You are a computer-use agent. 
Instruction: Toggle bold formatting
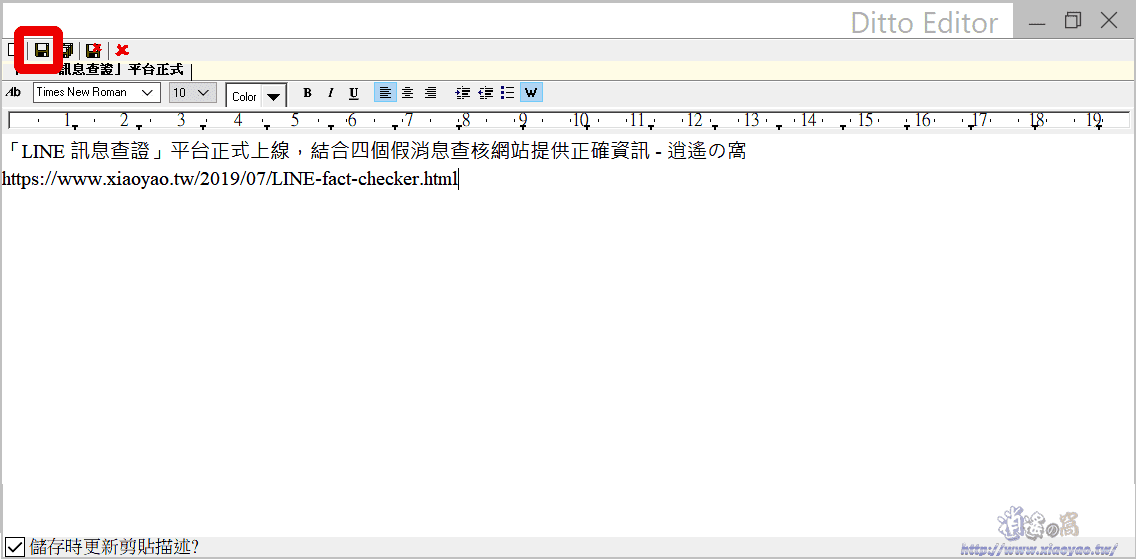tap(307, 93)
